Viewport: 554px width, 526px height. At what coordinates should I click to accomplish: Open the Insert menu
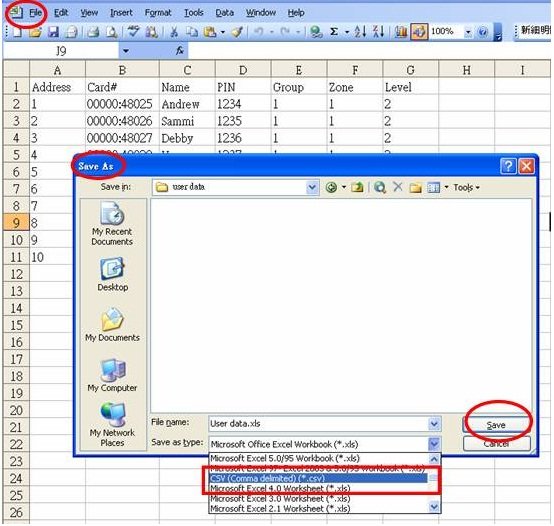coord(121,13)
